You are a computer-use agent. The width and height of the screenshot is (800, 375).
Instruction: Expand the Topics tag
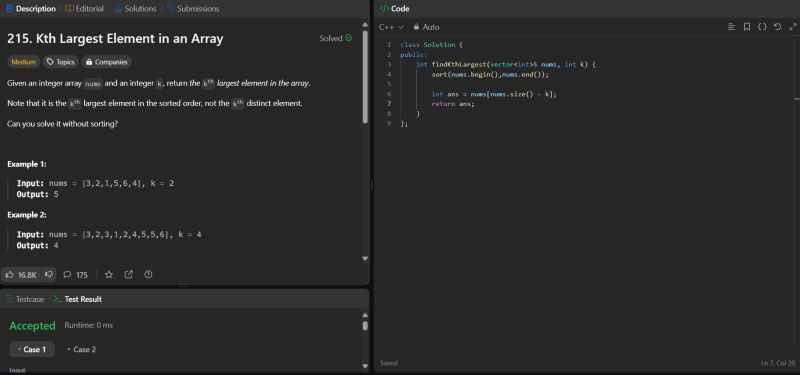[60, 62]
